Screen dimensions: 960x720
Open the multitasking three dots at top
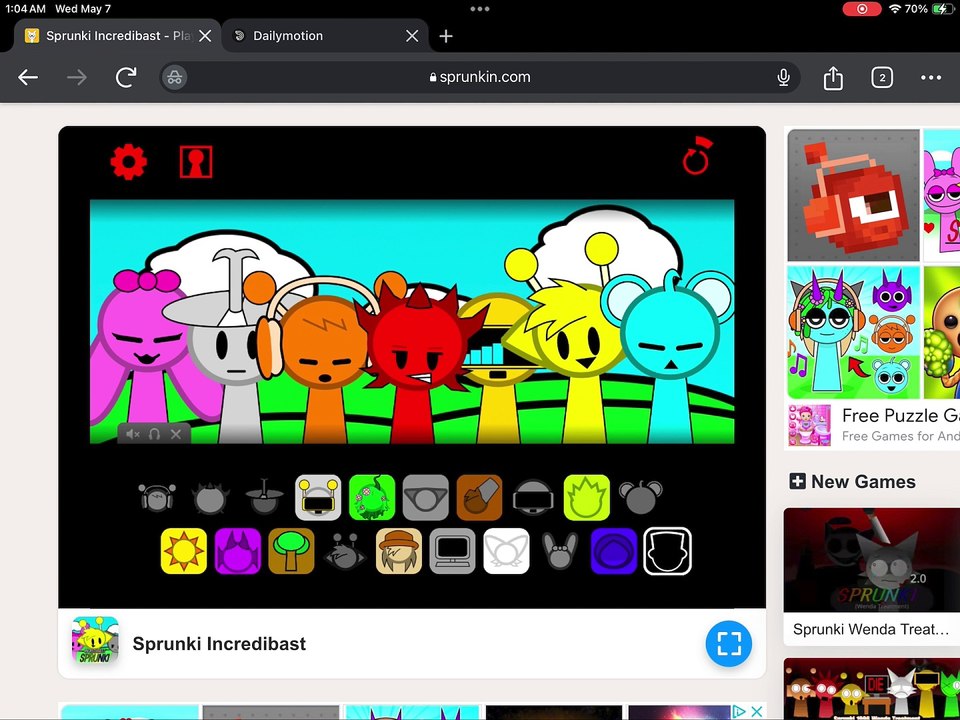pos(480,9)
